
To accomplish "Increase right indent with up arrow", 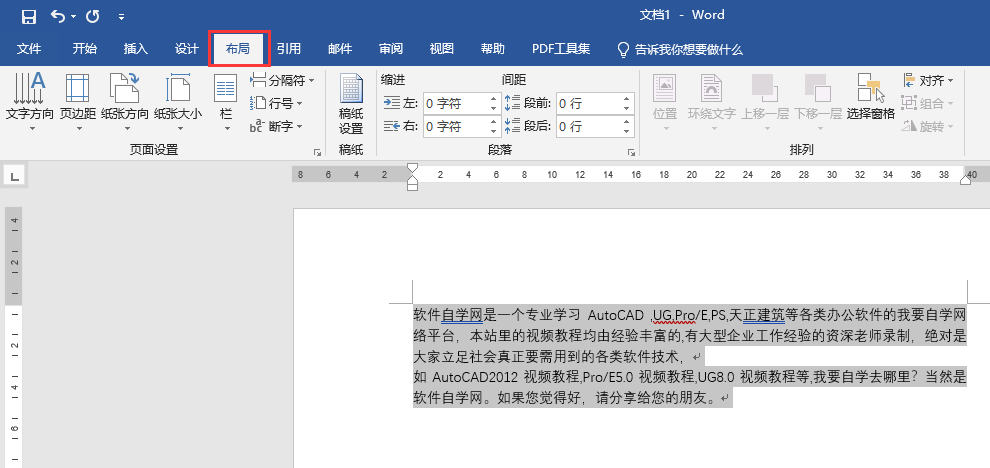I will pos(494,121).
